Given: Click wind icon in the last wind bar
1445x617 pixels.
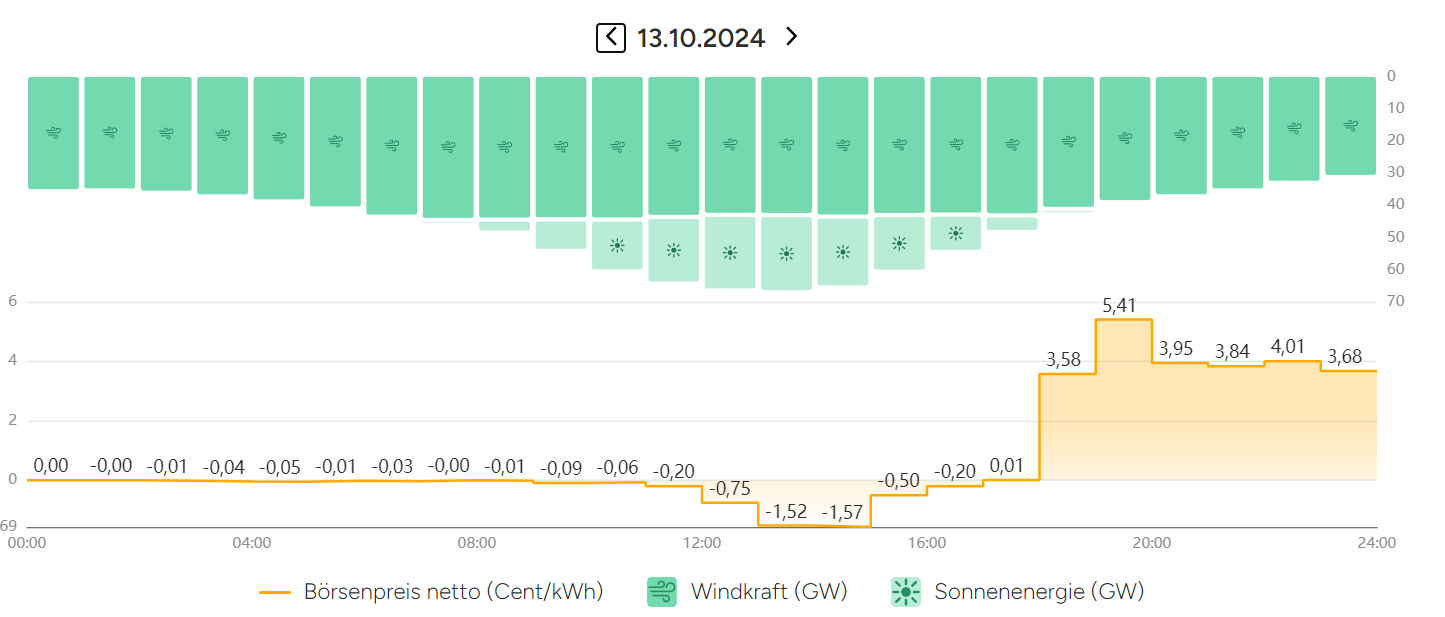Looking at the screenshot, I should coord(1350,125).
